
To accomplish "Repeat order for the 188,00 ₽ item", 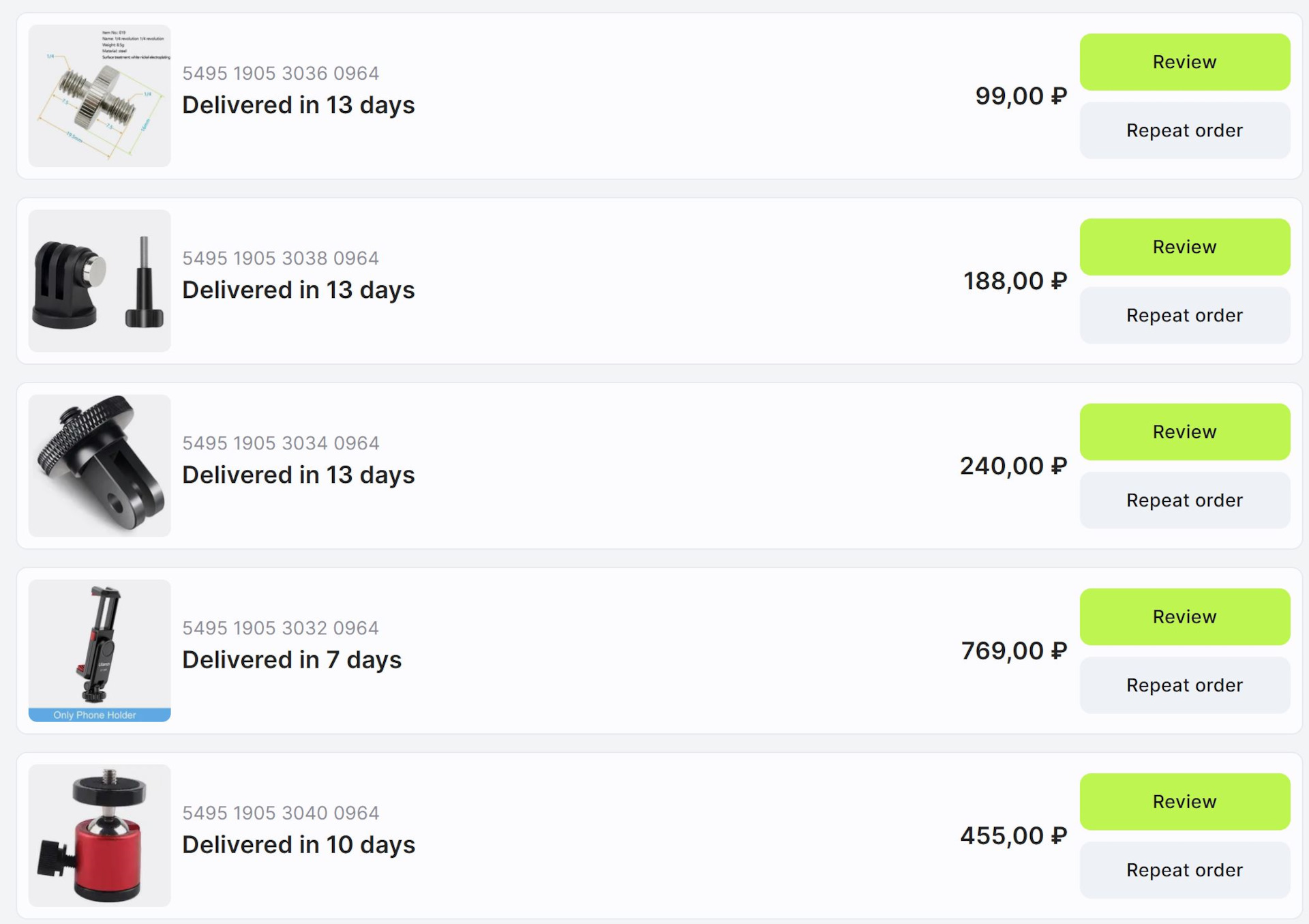I will click(x=1184, y=315).
